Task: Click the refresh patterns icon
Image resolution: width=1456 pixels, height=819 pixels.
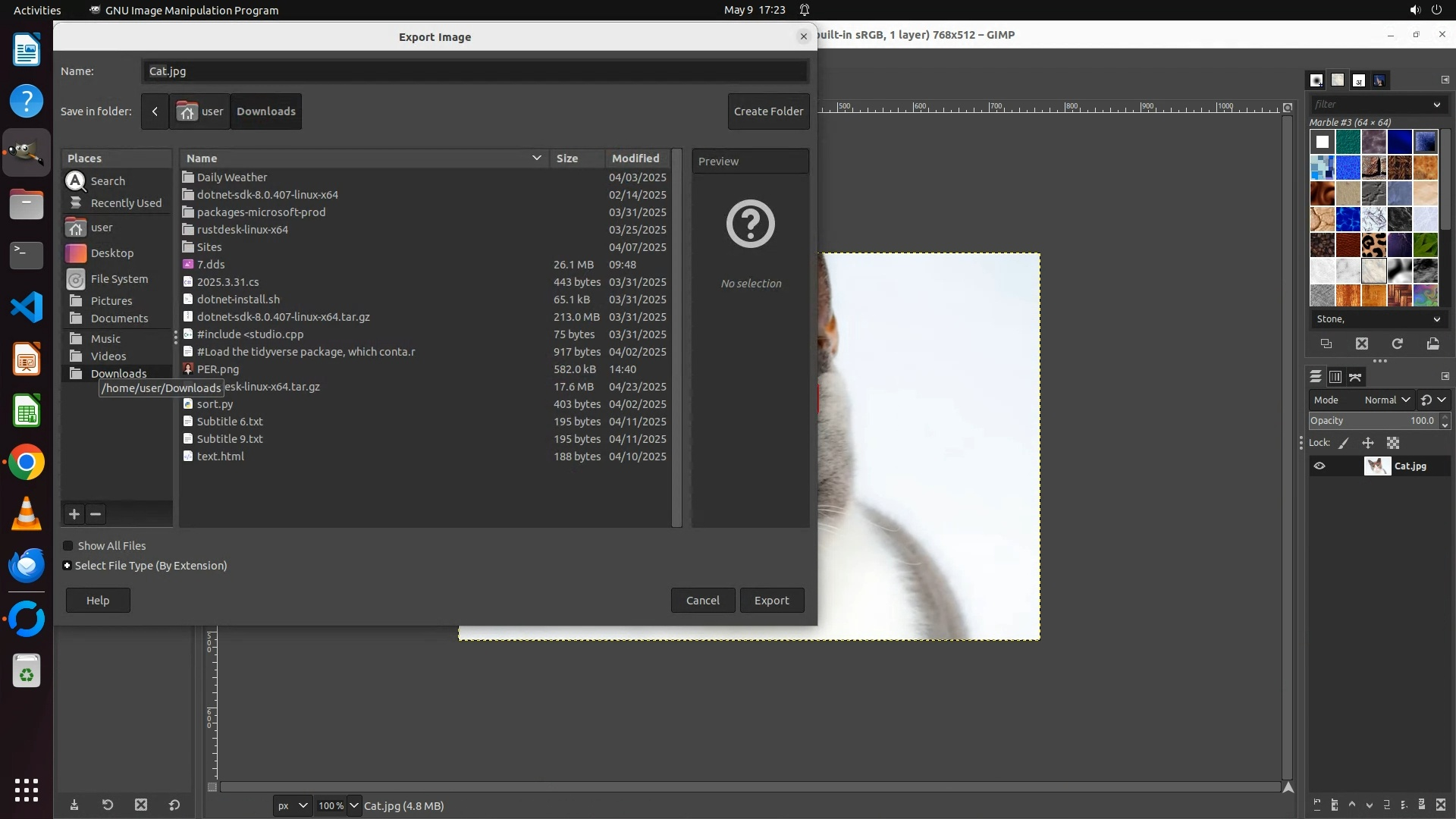Action: coord(1397,344)
